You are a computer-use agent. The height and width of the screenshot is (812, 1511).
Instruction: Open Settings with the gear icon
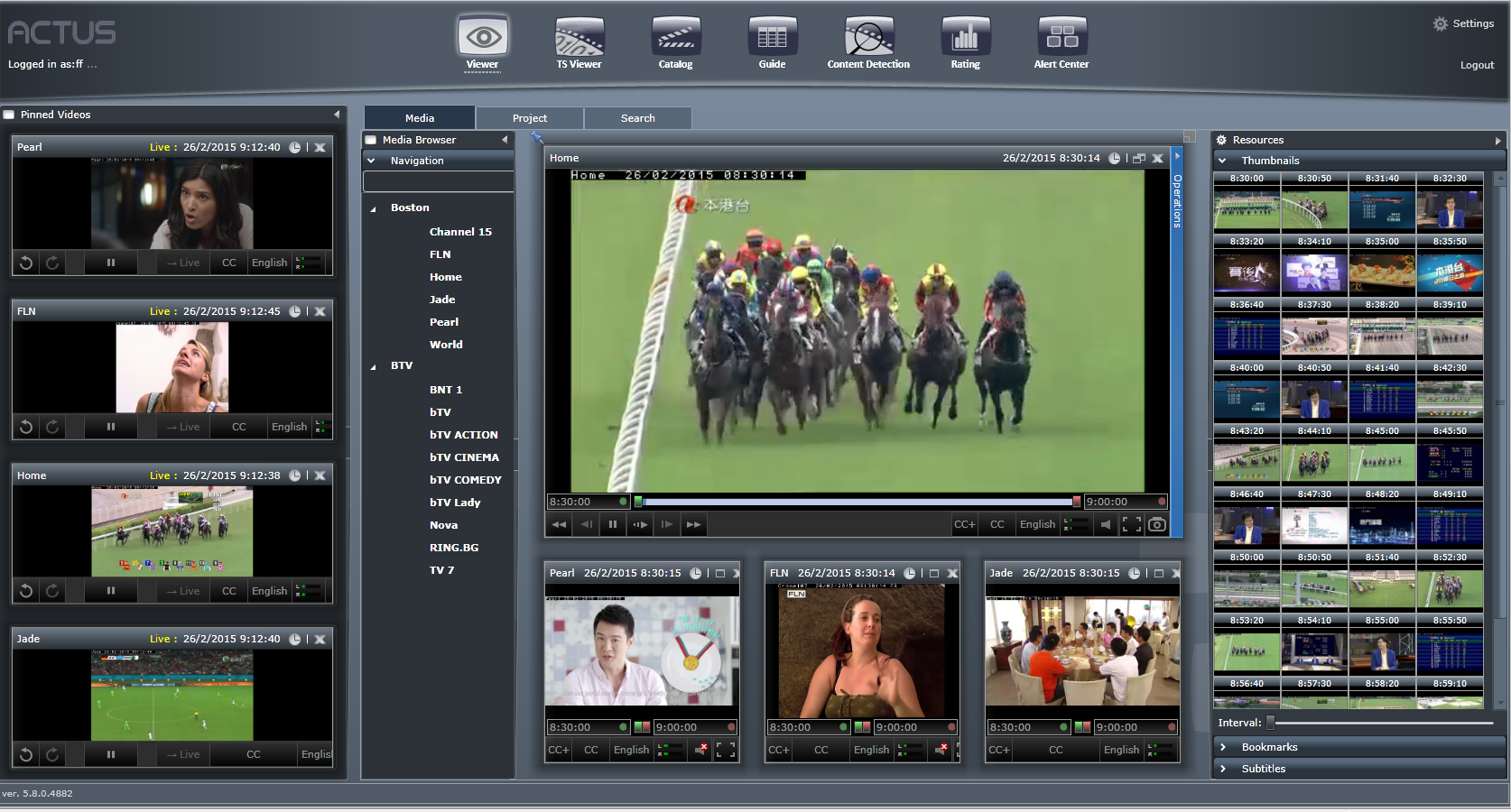tap(1440, 23)
